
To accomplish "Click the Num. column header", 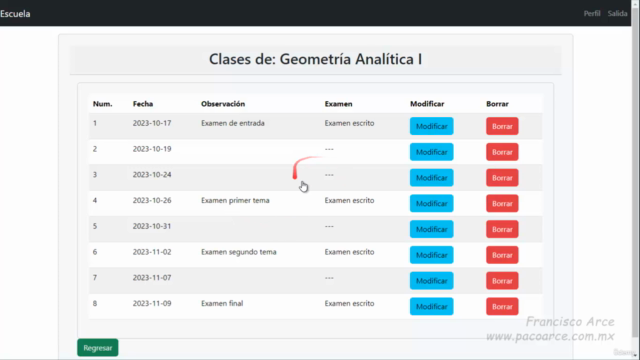I will click(x=102, y=104).
